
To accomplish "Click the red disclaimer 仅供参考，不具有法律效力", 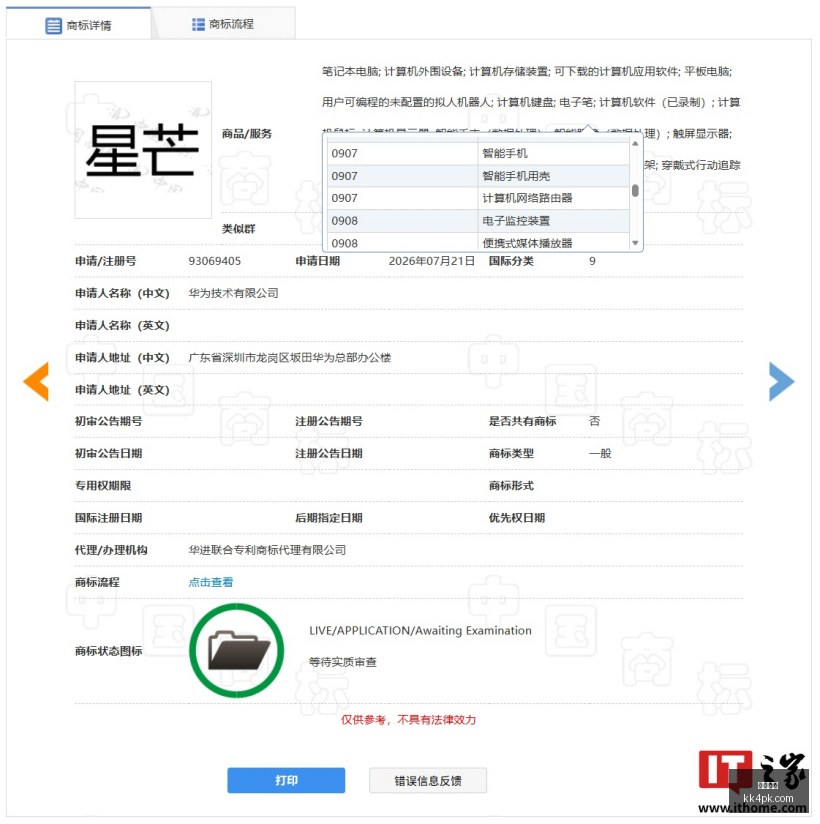I will tap(408, 720).
